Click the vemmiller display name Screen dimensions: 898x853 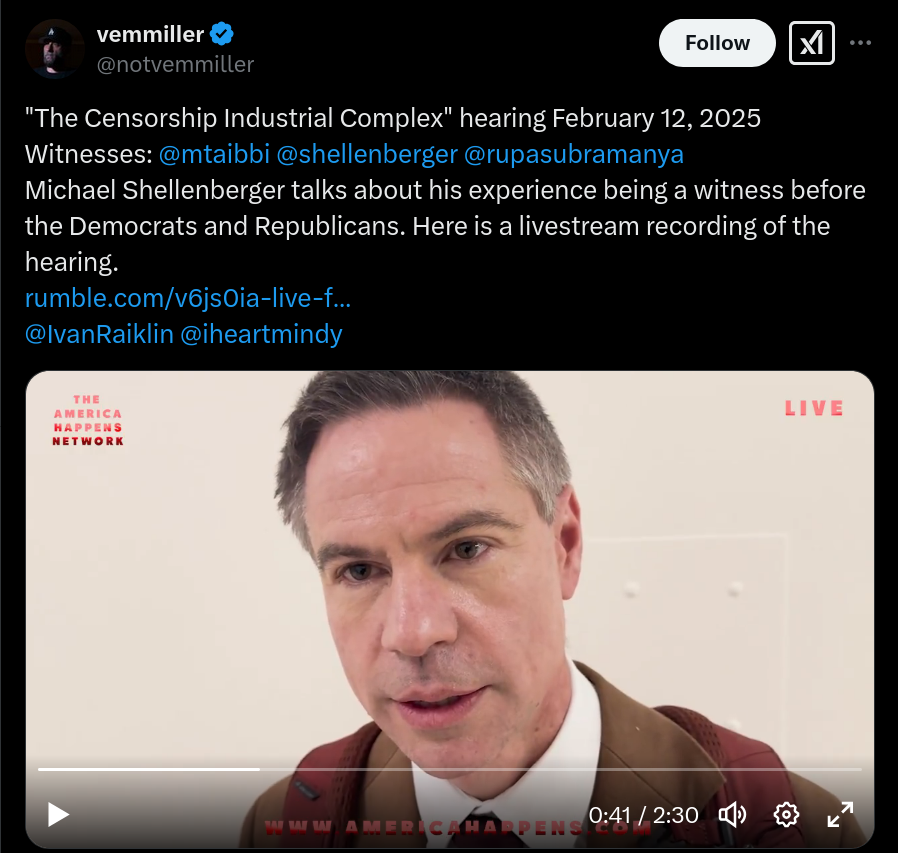pos(150,34)
